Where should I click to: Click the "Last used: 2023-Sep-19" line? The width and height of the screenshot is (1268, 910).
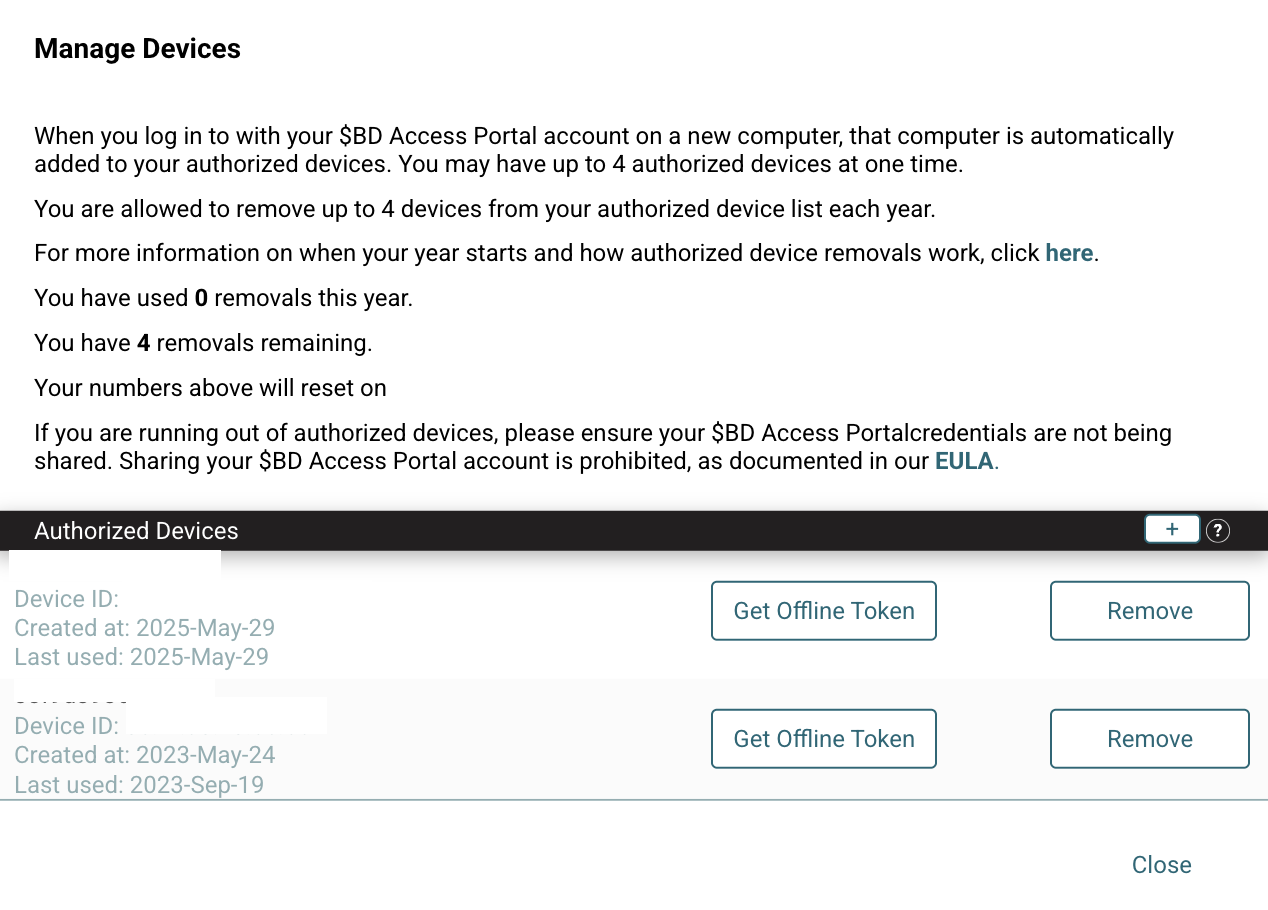(x=139, y=785)
